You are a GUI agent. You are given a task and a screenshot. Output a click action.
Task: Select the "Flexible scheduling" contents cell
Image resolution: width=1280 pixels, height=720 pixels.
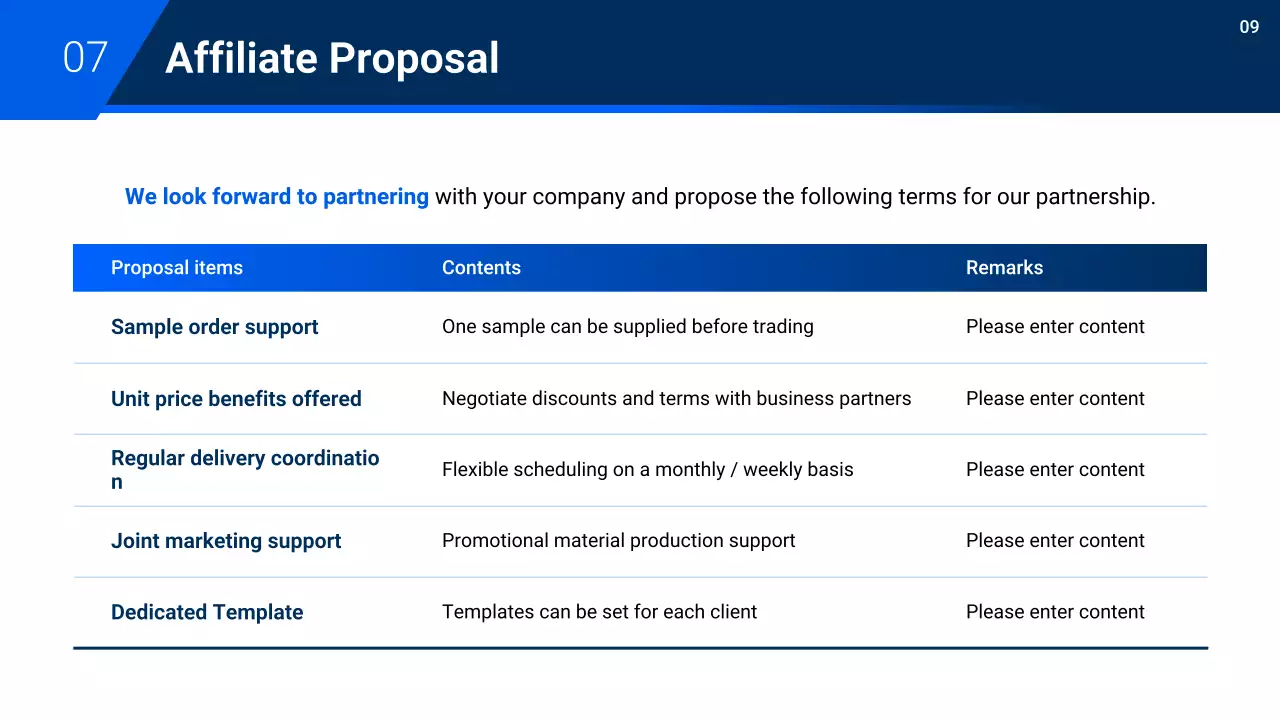pyautogui.click(x=647, y=470)
